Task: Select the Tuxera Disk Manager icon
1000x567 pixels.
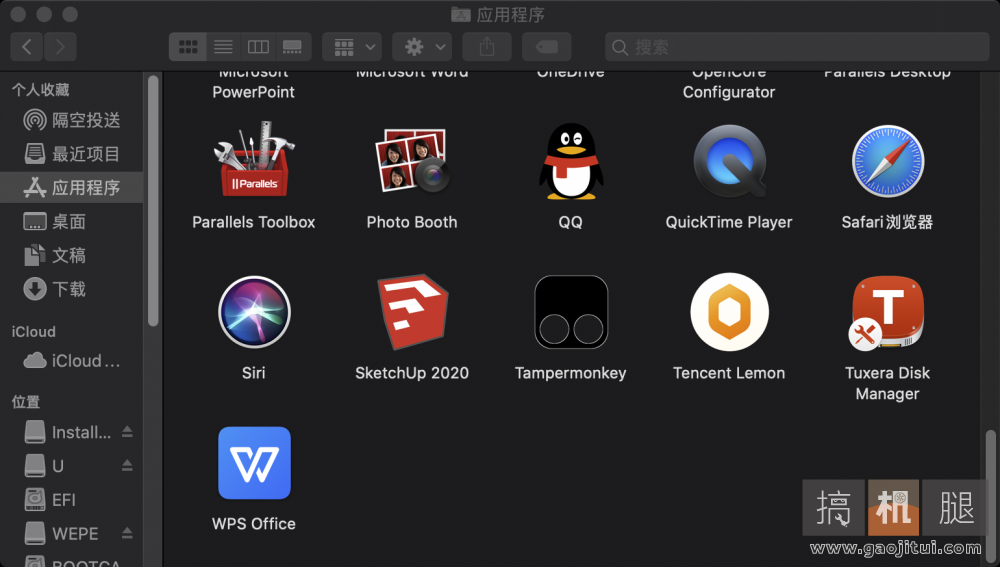Action: [887, 312]
